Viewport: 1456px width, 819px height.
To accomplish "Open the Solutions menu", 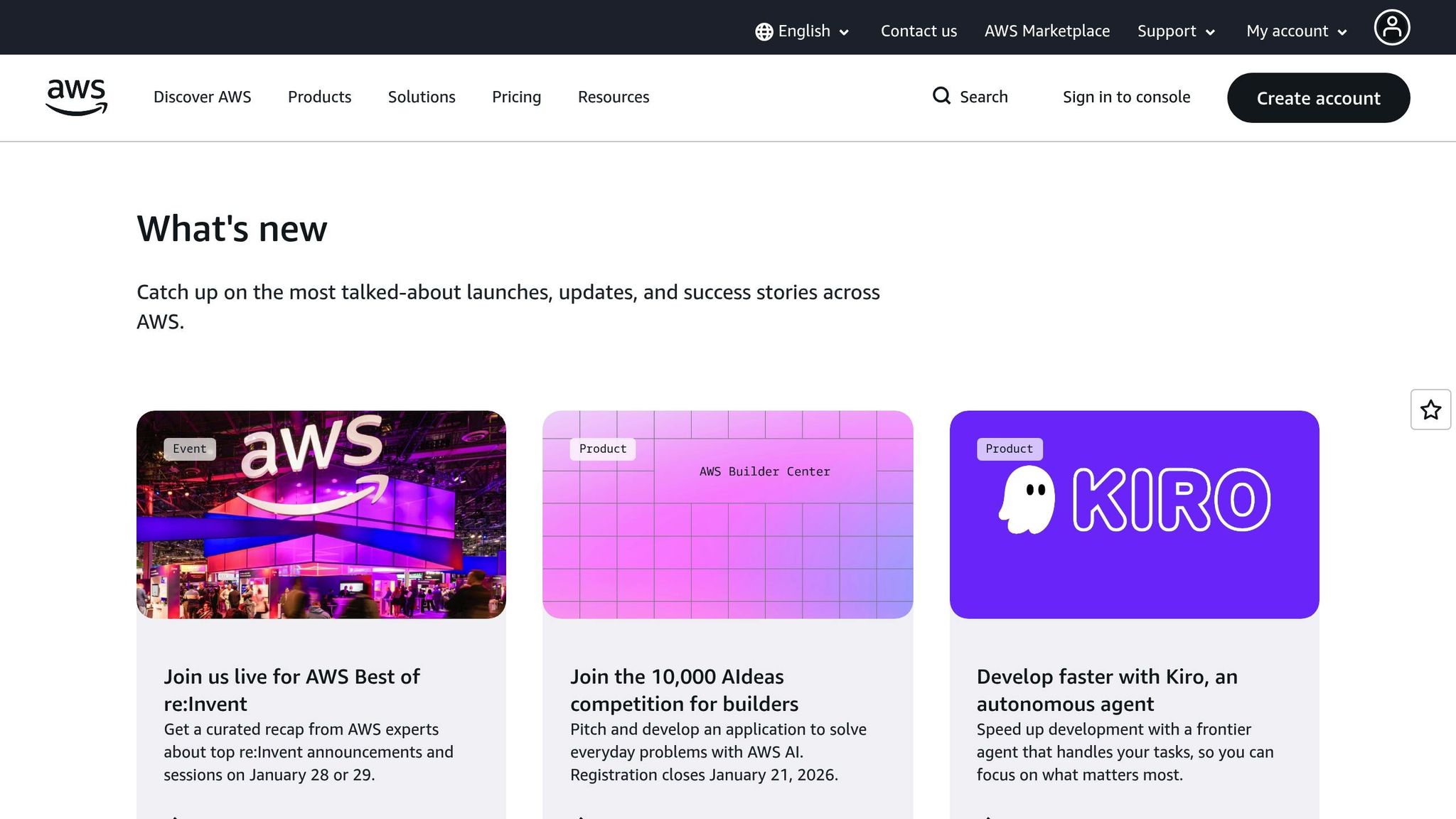I will pos(422,97).
